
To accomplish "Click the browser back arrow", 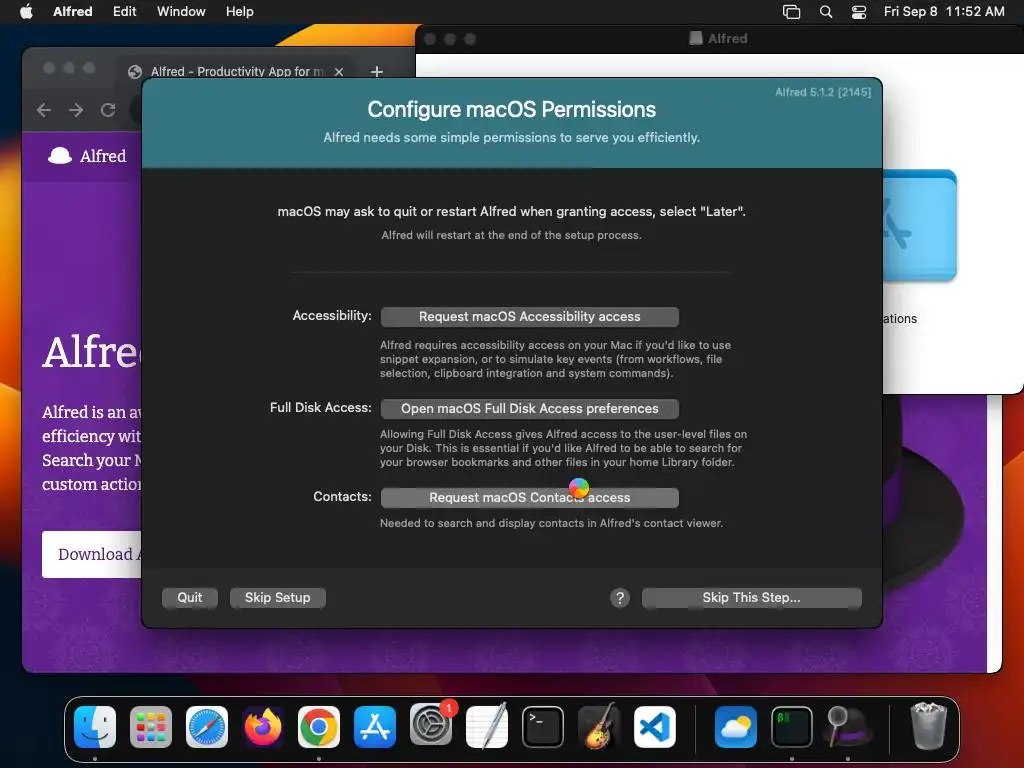I will (x=44, y=110).
